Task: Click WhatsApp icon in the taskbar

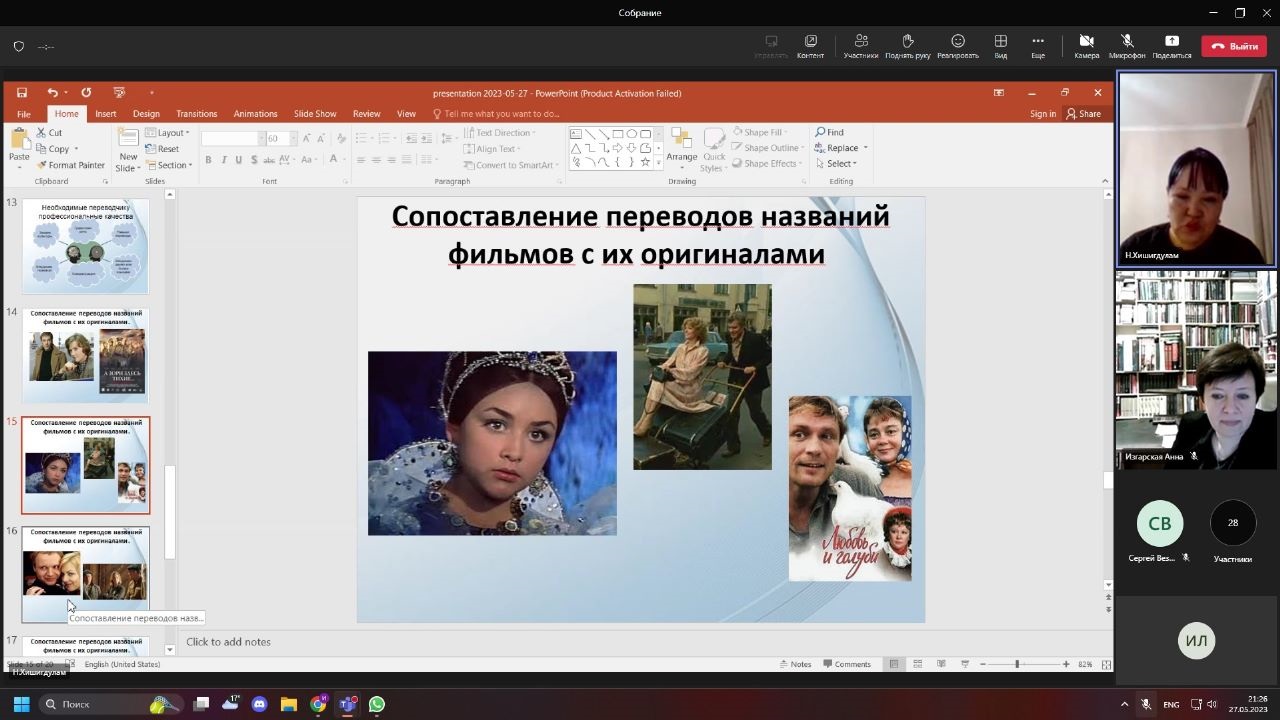Action: [x=377, y=704]
